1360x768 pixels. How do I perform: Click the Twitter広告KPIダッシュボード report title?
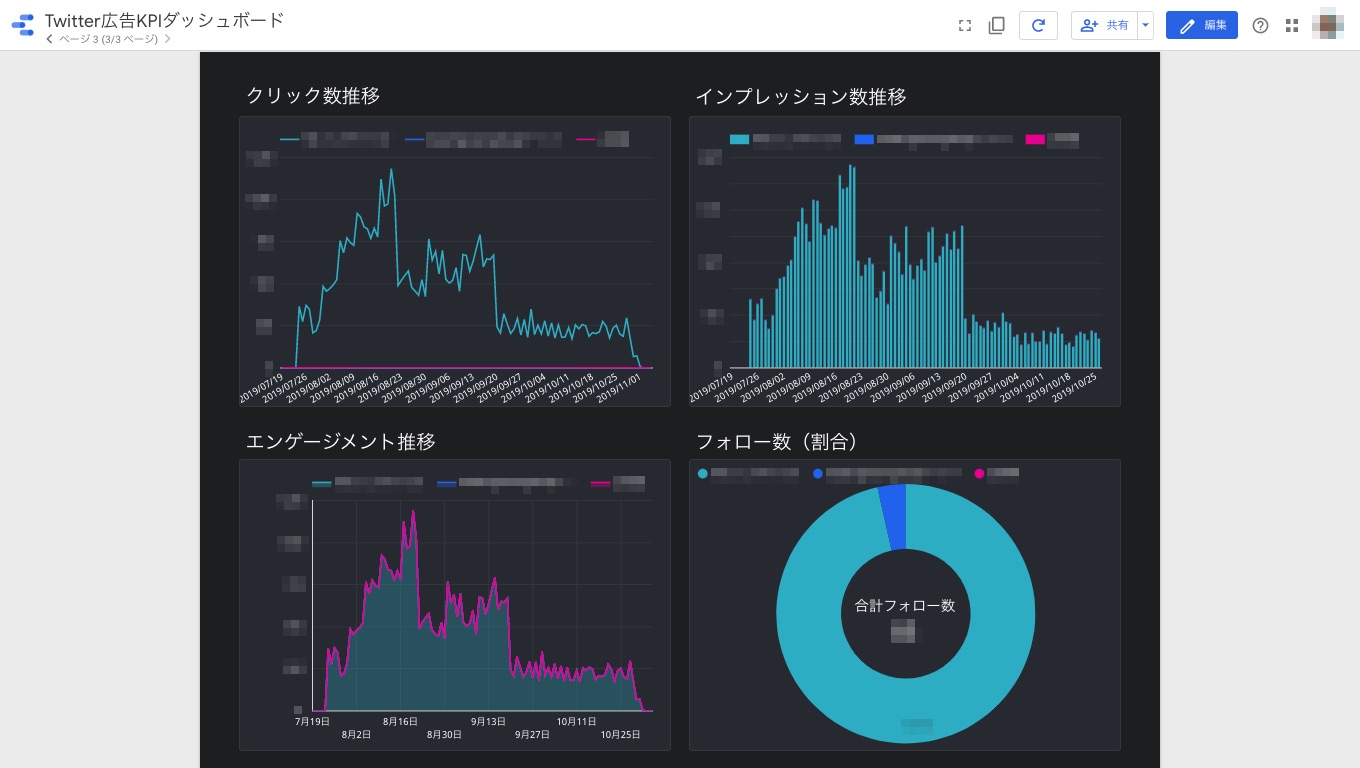(164, 19)
